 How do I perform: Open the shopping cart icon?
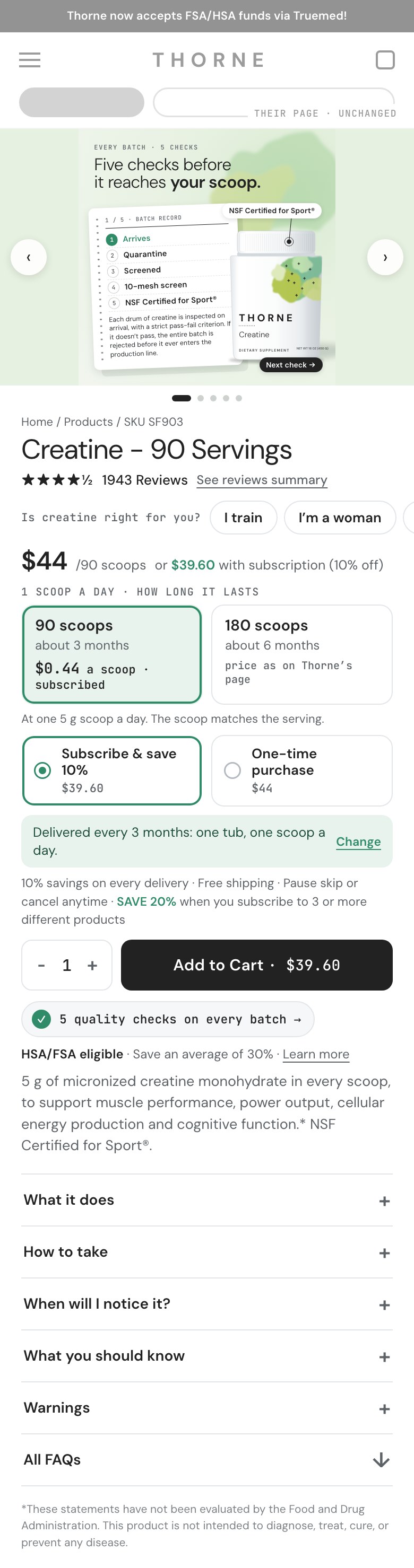[385, 59]
